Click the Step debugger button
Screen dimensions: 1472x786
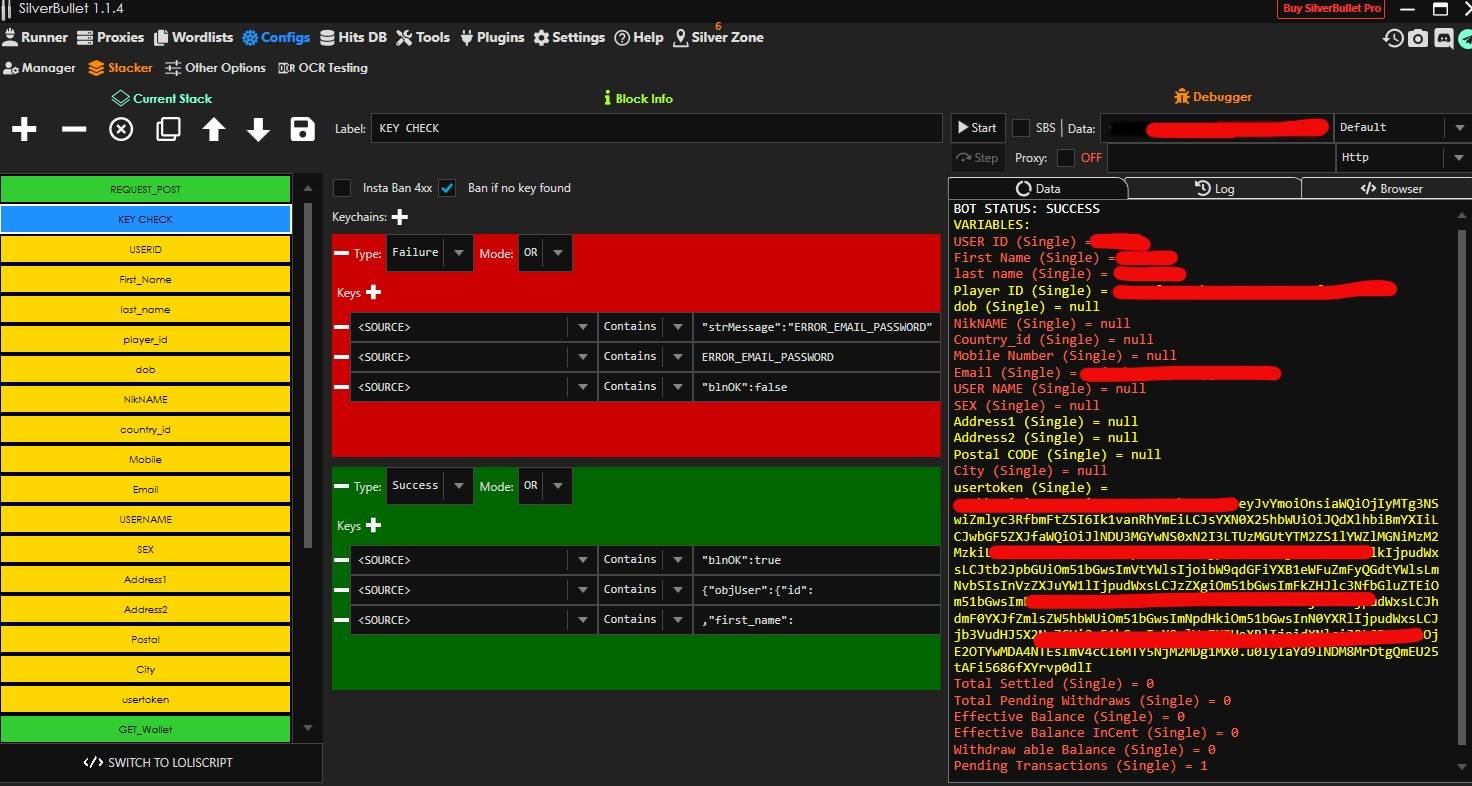(x=977, y=158)
